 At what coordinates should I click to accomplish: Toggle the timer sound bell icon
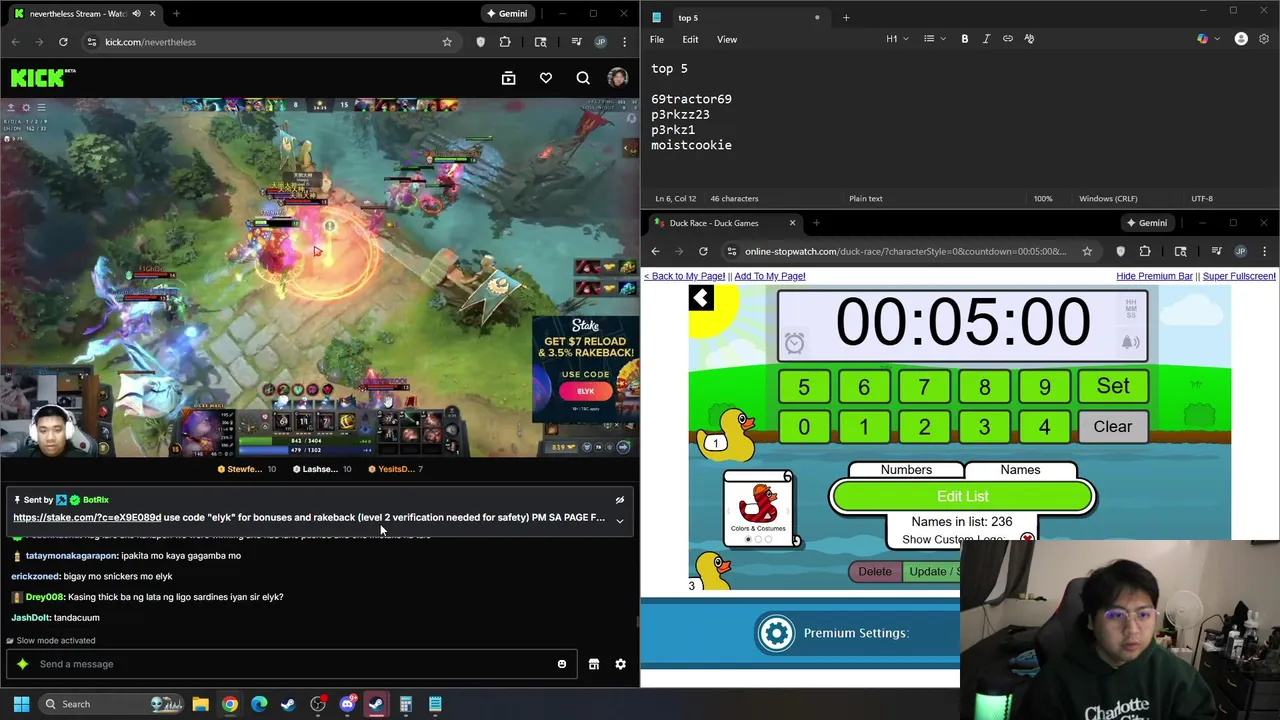[x=1130, y=342]
